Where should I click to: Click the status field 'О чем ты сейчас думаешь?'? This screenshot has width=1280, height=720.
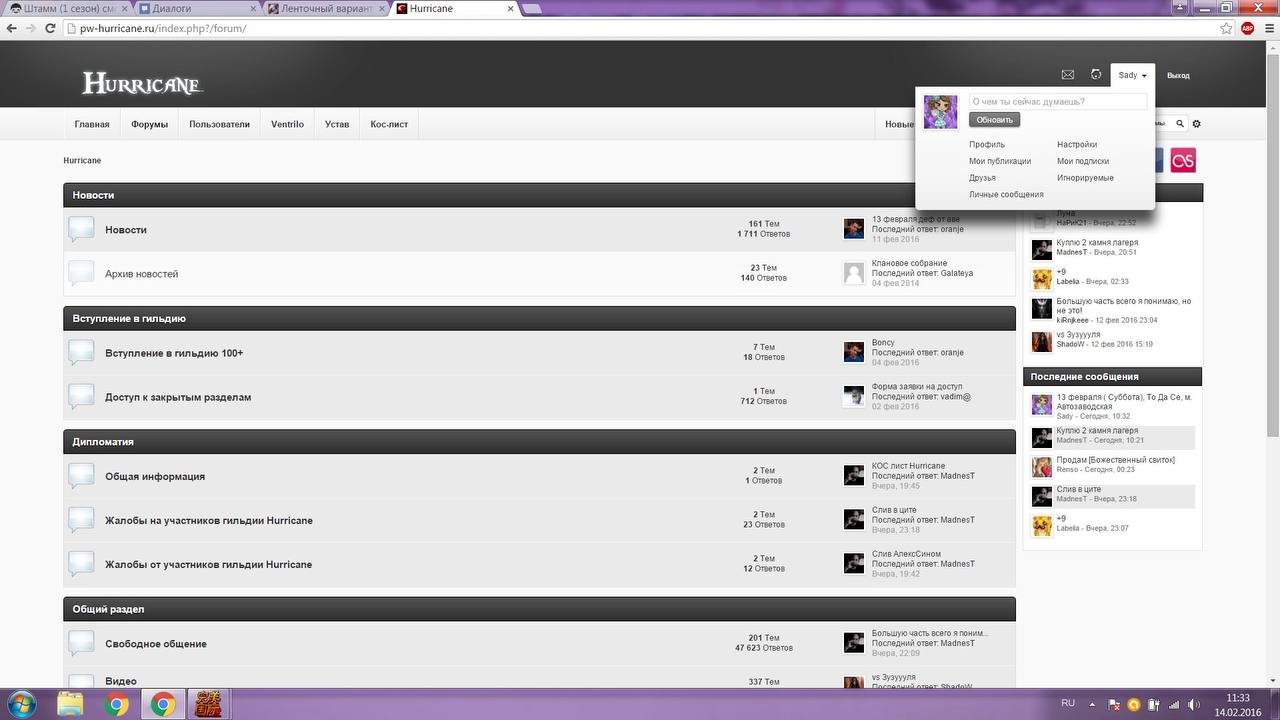[1058, 102]
